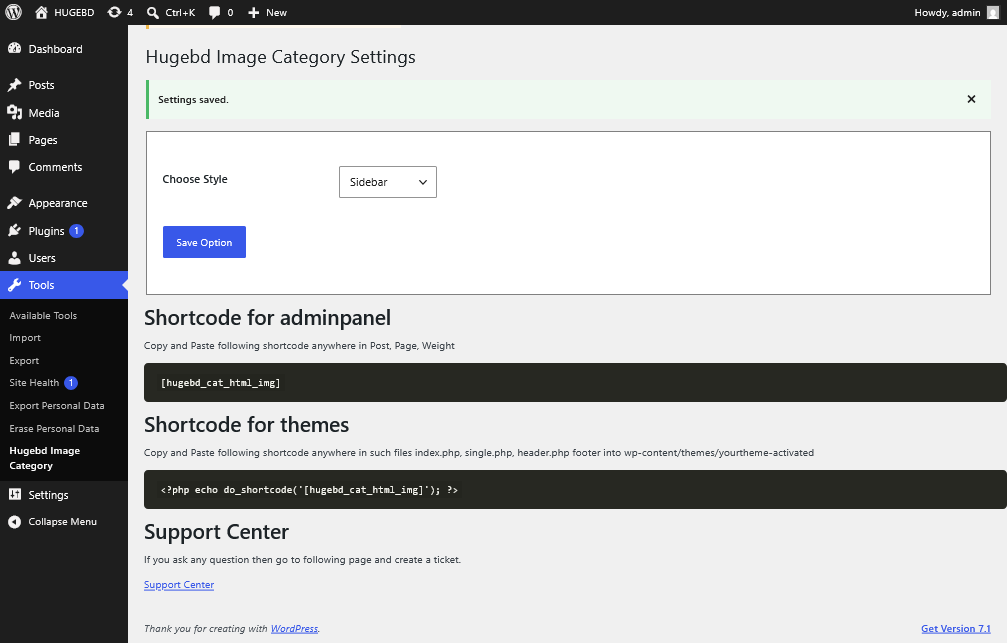The height and width of the screenshot is (643, 1007).
Task: Click the updates icon showing 4
Action: click(x=114, y=12)
